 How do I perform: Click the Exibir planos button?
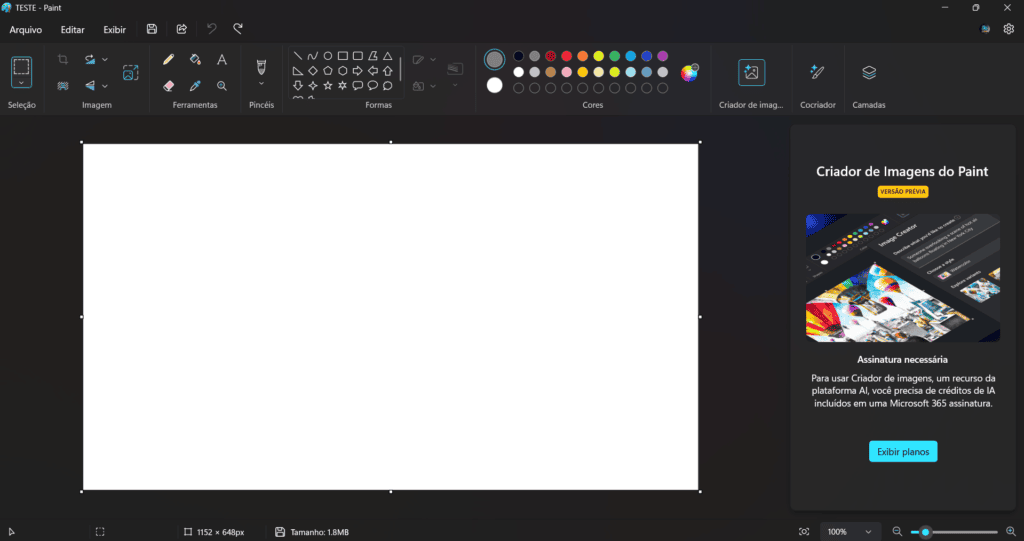(903, 452)
